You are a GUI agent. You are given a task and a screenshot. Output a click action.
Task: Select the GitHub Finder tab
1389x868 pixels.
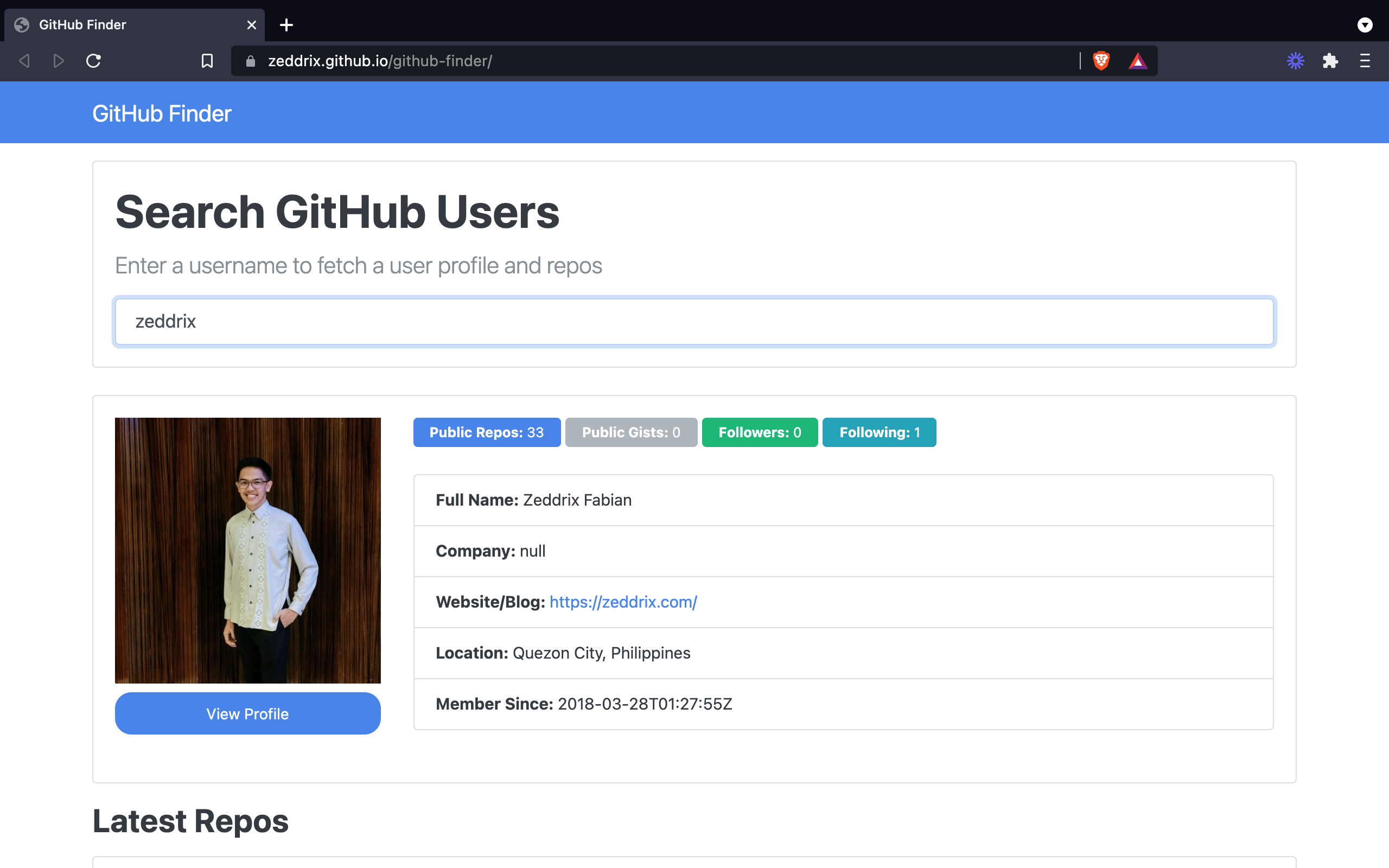135,25
